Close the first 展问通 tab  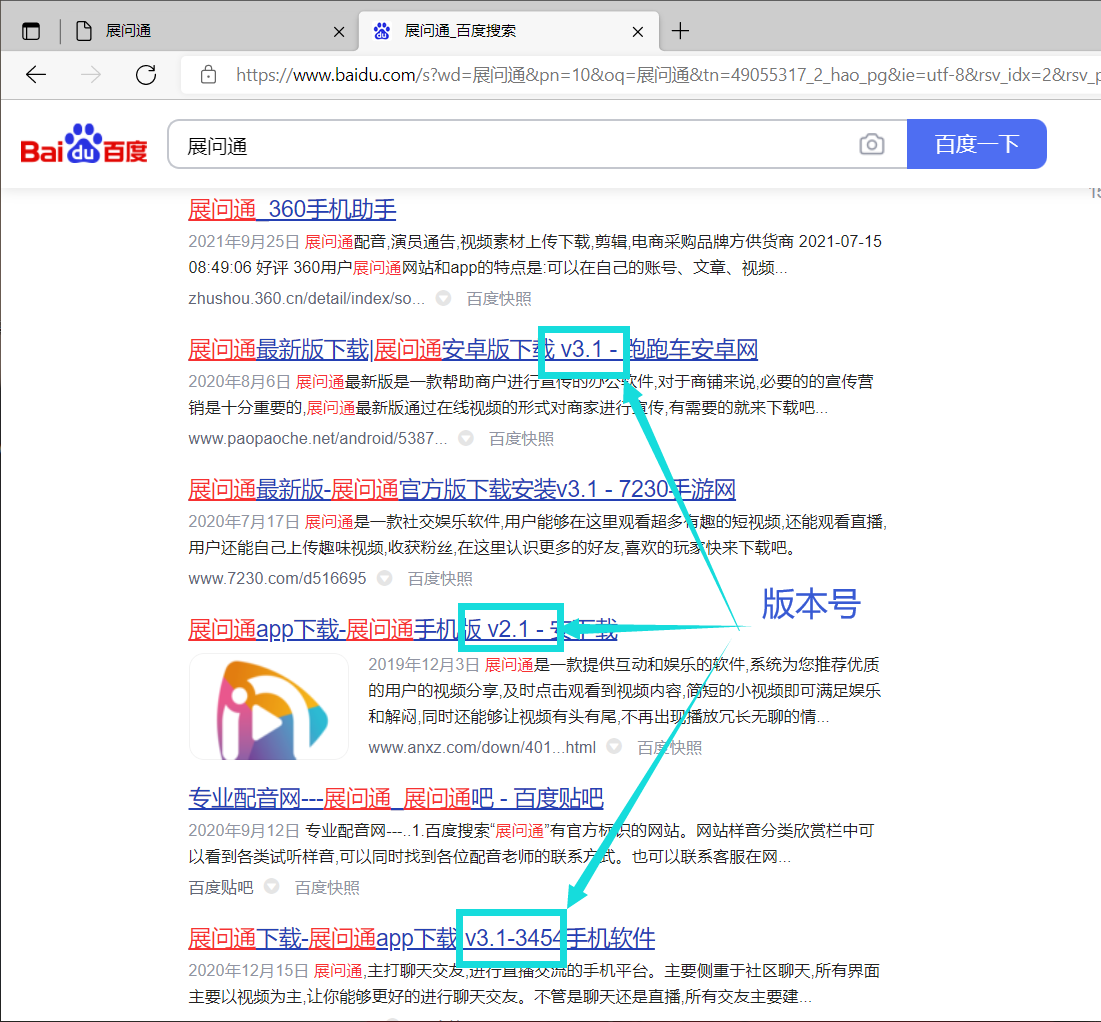pyautogui.click(x=338, y=32)
